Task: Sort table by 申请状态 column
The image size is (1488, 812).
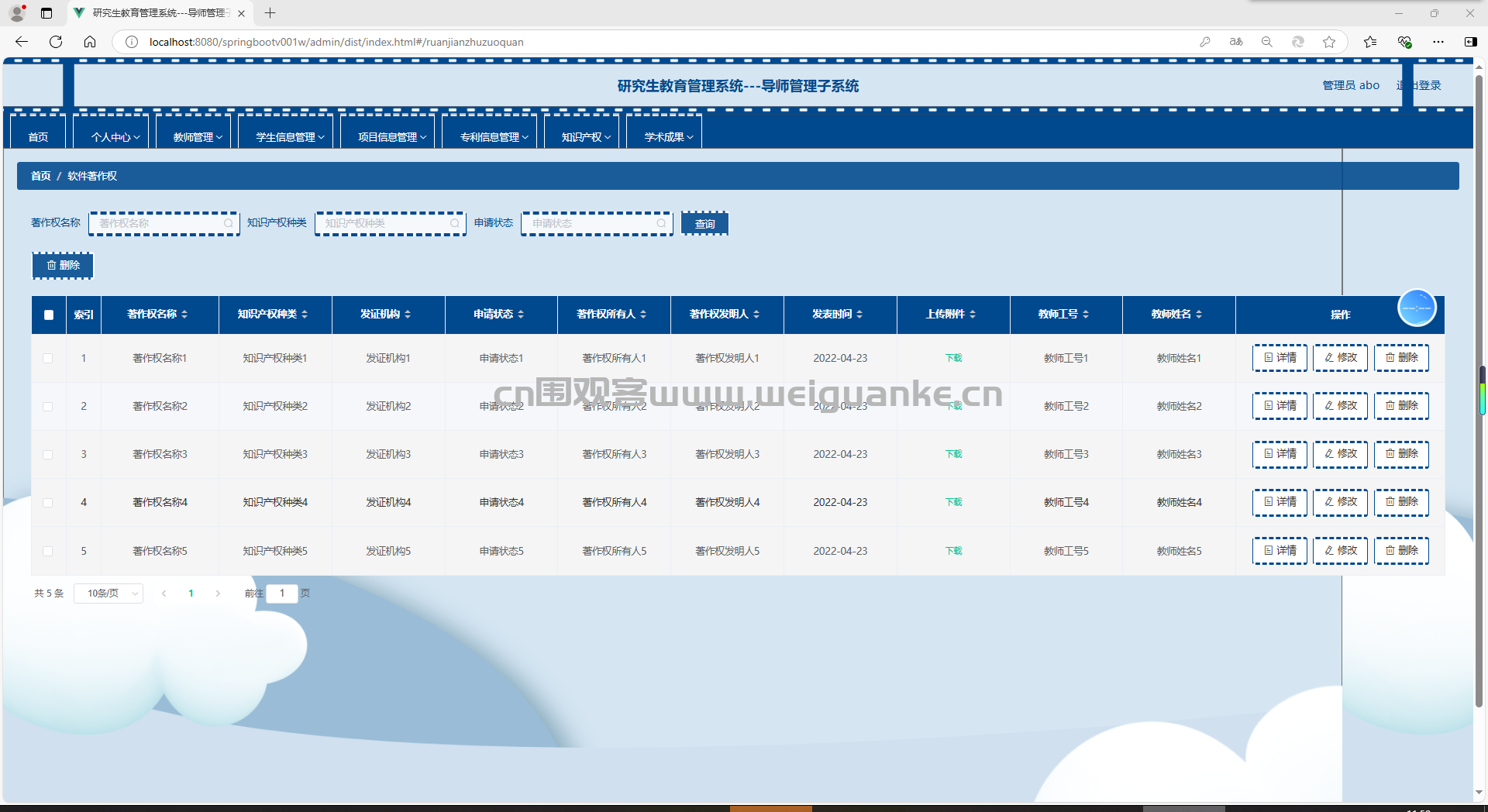Action: tap(521, 315)
